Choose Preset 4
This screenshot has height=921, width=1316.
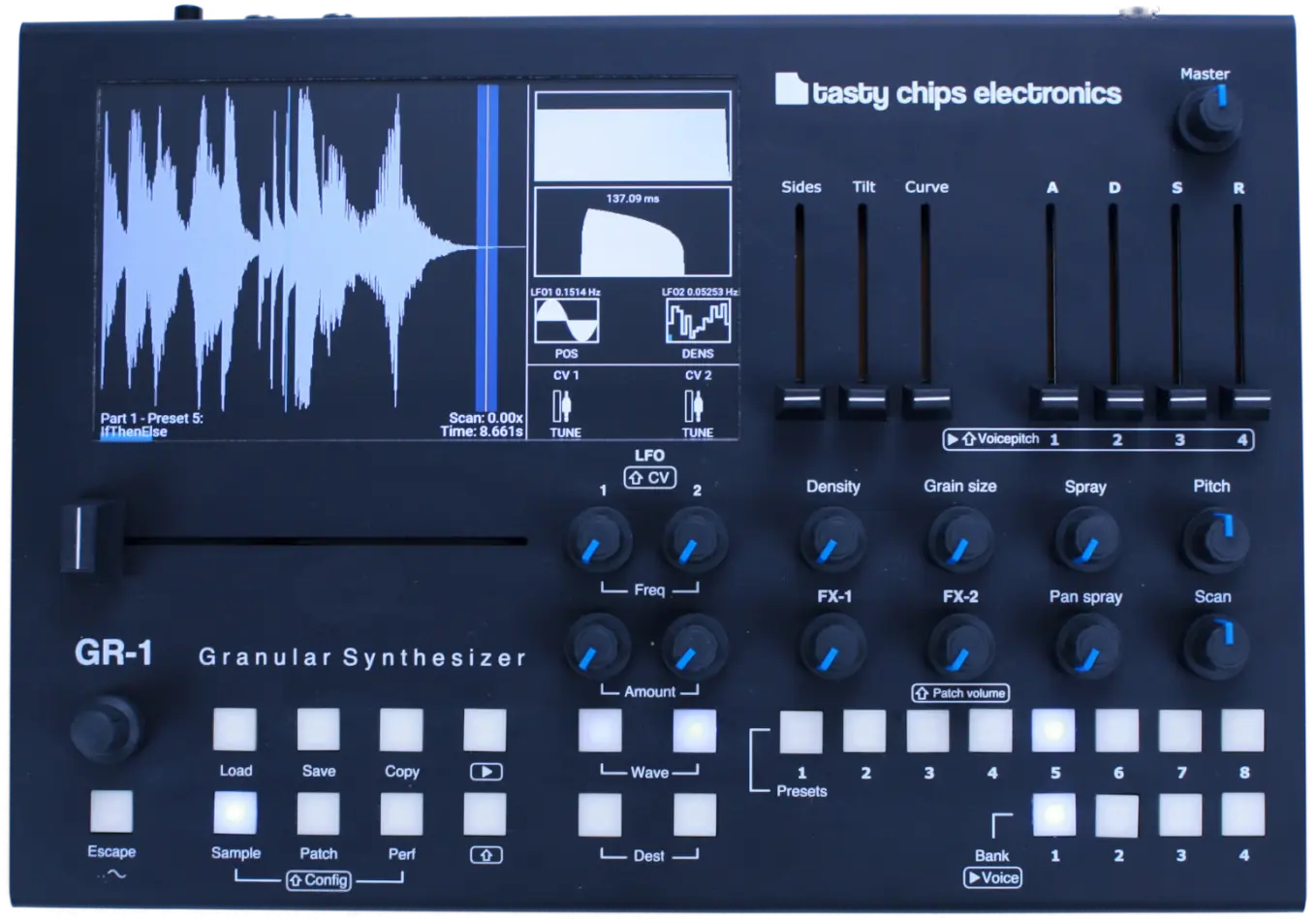pyautogui.click(x=990, y=731)
